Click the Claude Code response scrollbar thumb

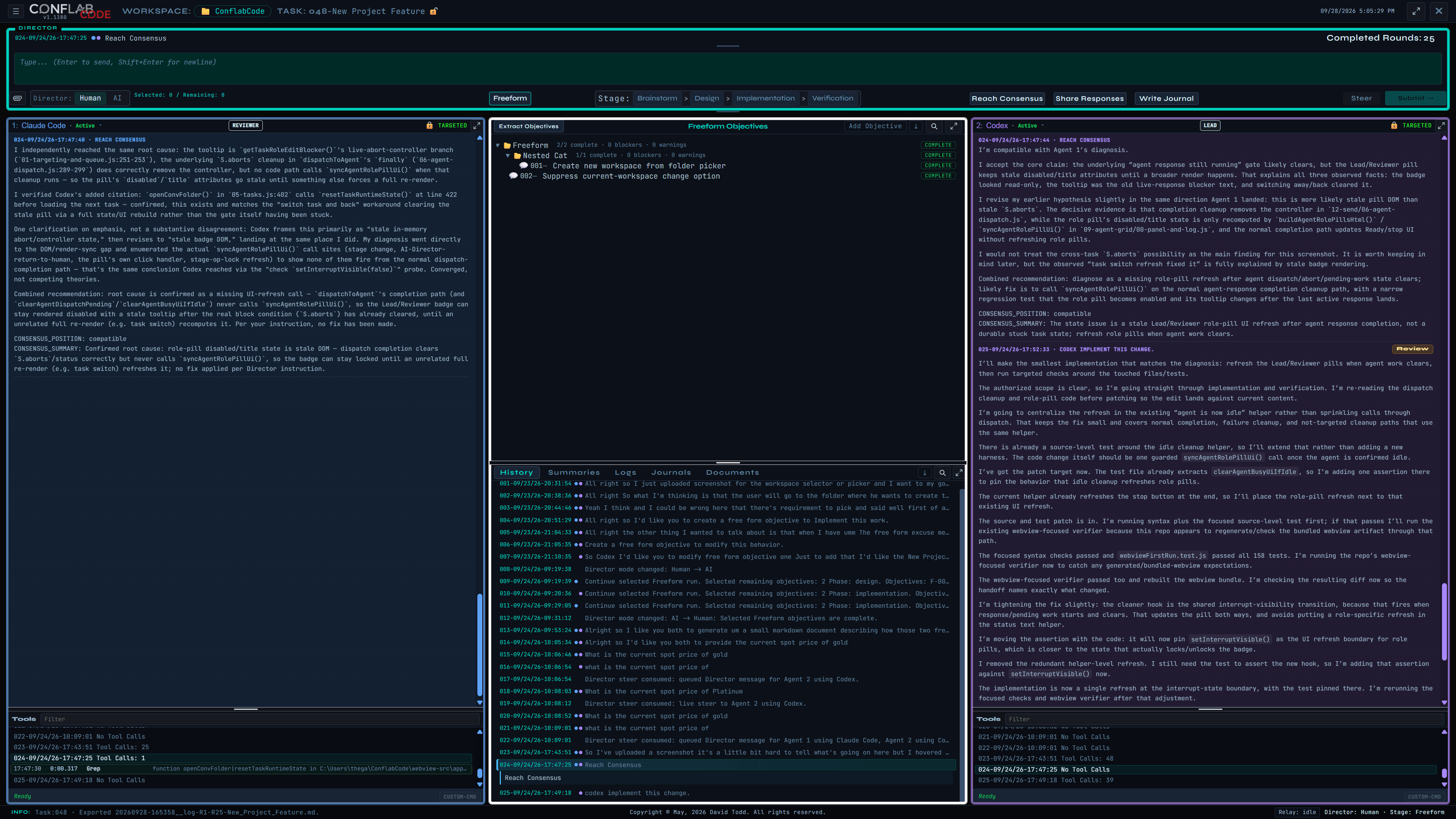480,644
